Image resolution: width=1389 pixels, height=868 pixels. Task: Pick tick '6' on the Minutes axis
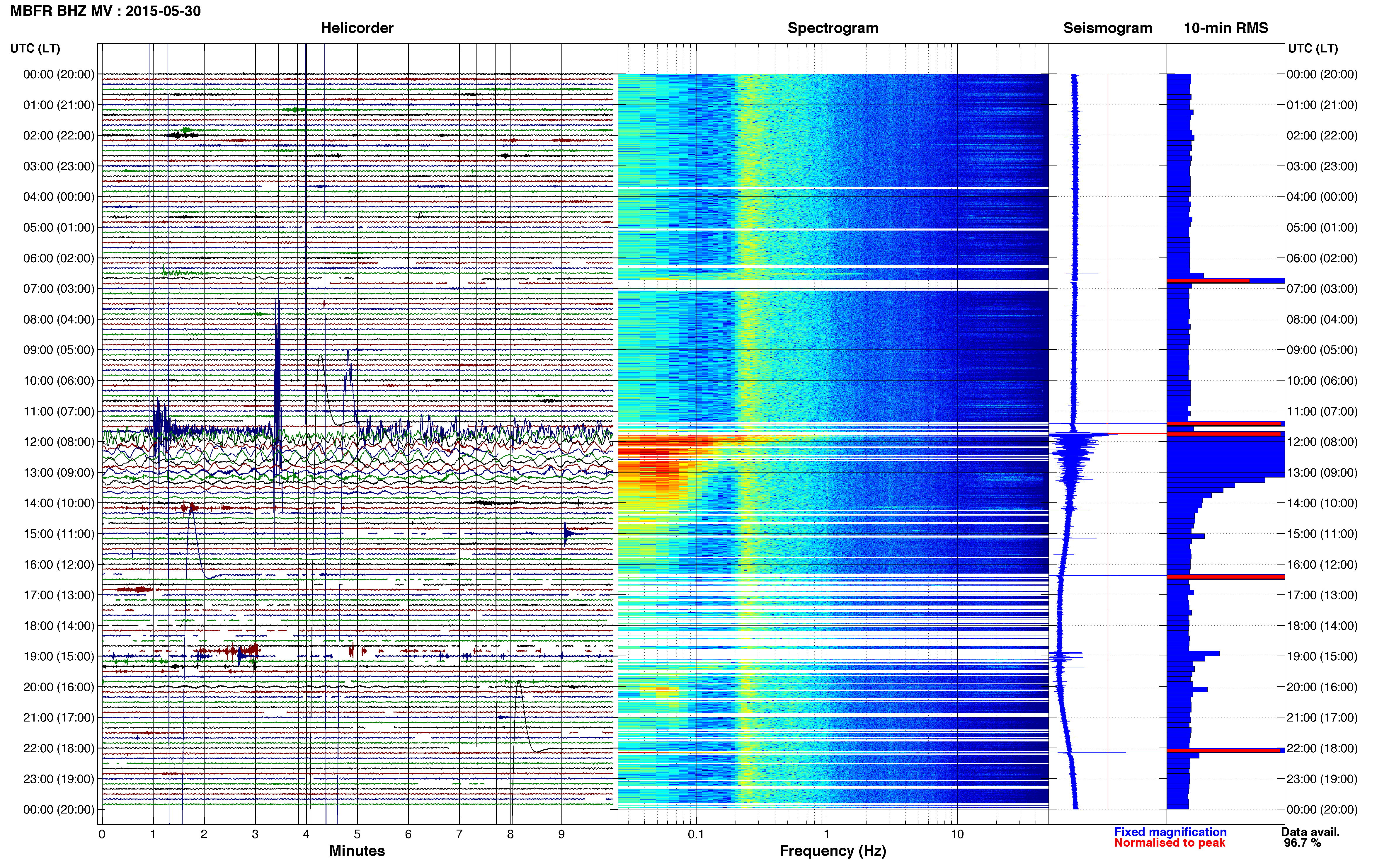coord(408,835)
